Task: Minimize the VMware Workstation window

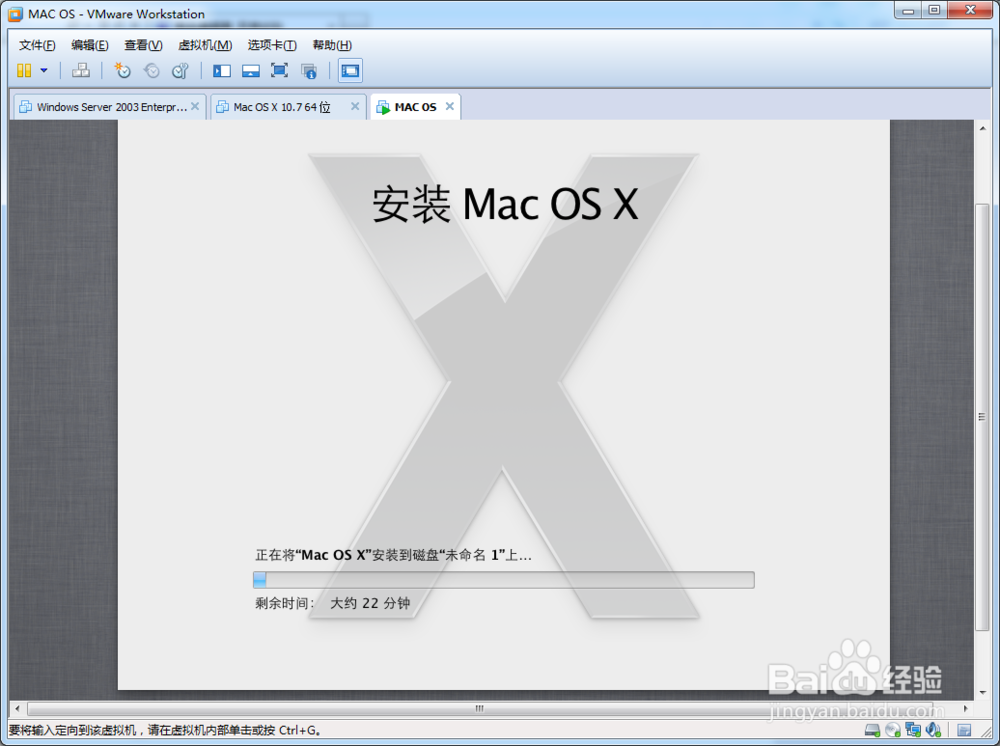Action: click(908, 10)
